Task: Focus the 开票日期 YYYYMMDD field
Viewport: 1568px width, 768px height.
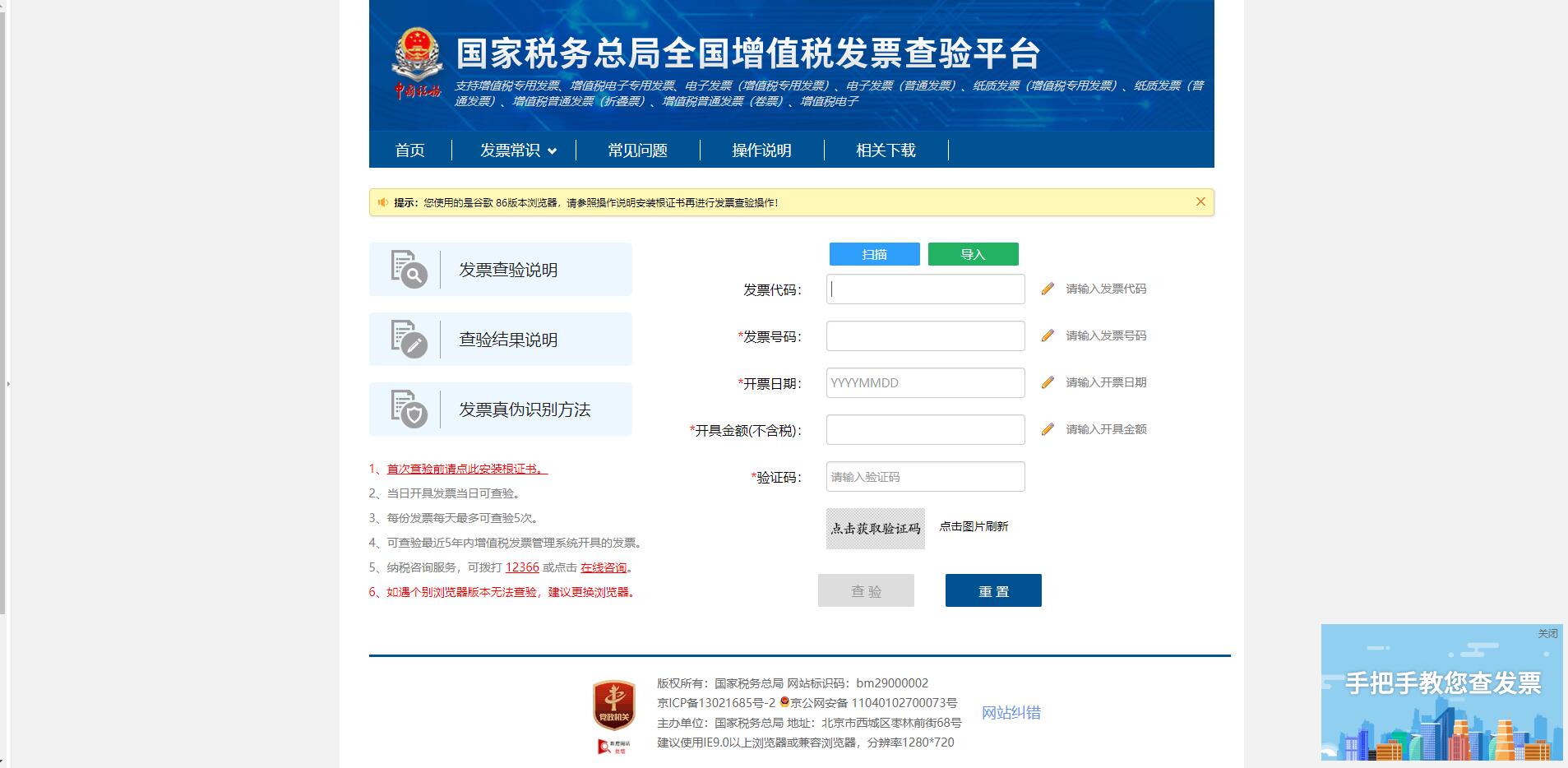Action: coord(925,383)
